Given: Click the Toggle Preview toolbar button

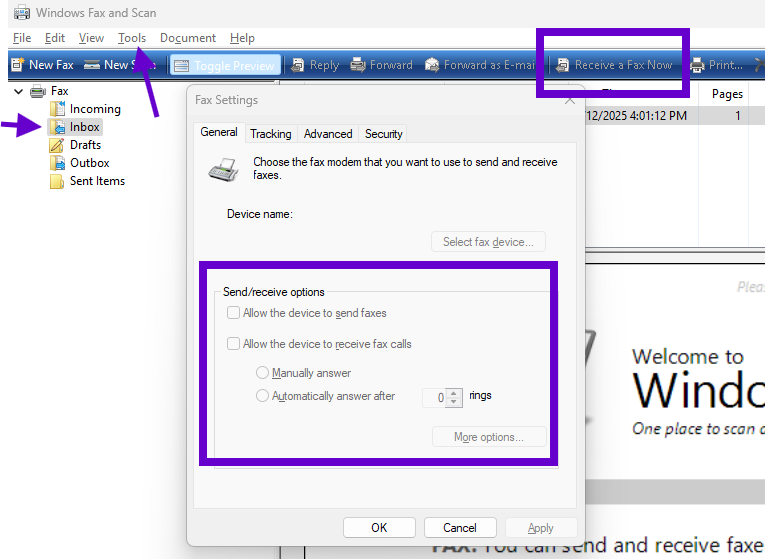Looking at the screenshot, I should tap(225, 65).
